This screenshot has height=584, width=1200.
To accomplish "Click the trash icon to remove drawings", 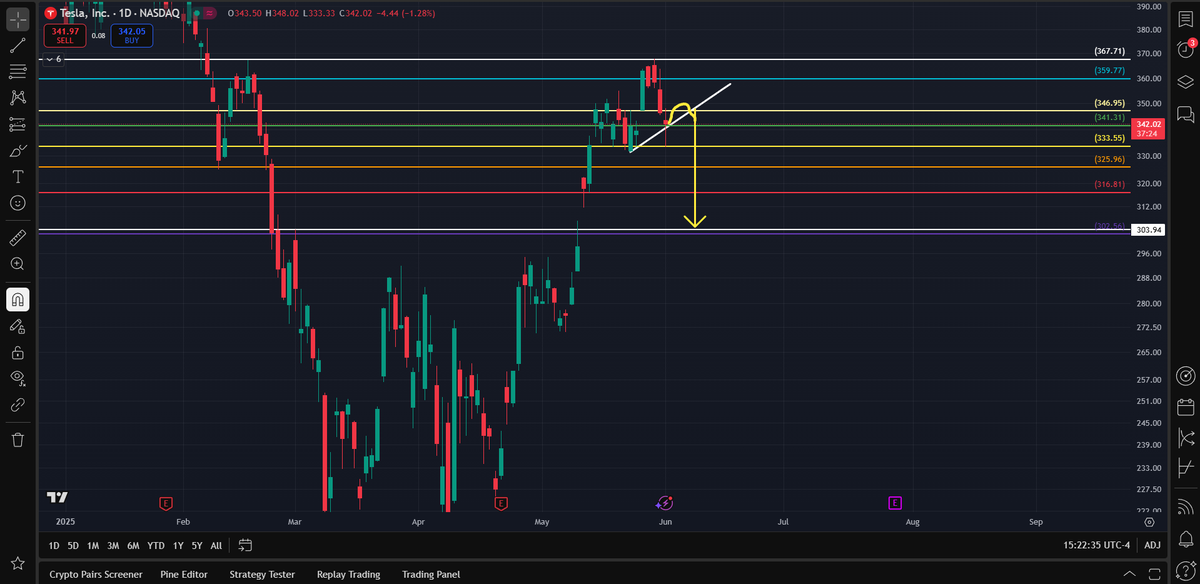I will tap(18, 439).
